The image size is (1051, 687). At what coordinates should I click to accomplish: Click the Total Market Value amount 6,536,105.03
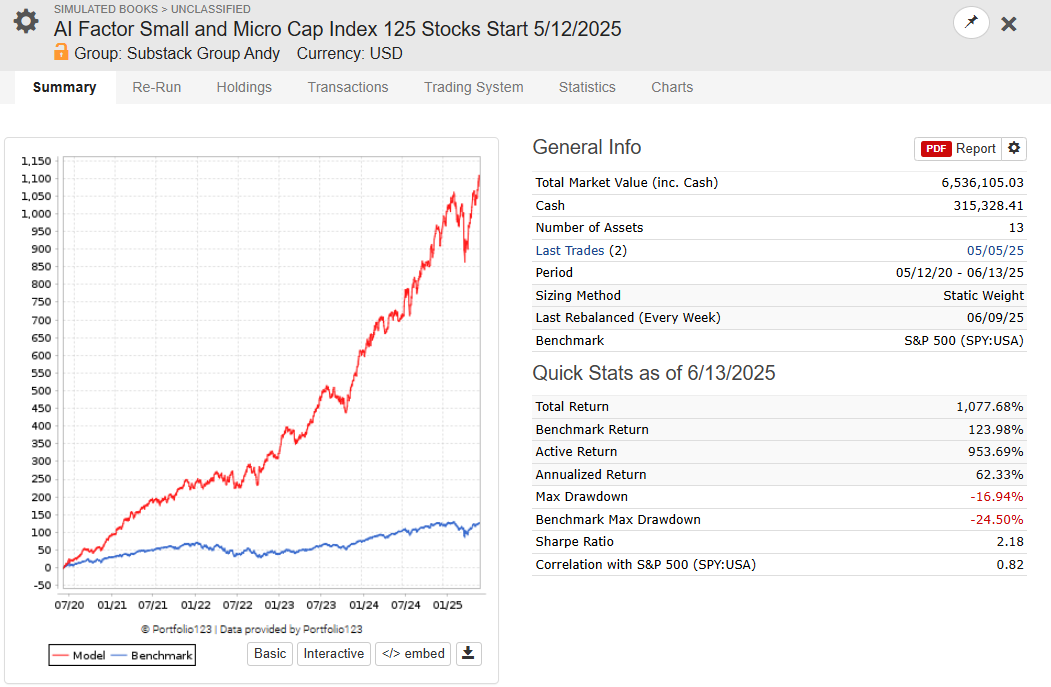point(982,182)
